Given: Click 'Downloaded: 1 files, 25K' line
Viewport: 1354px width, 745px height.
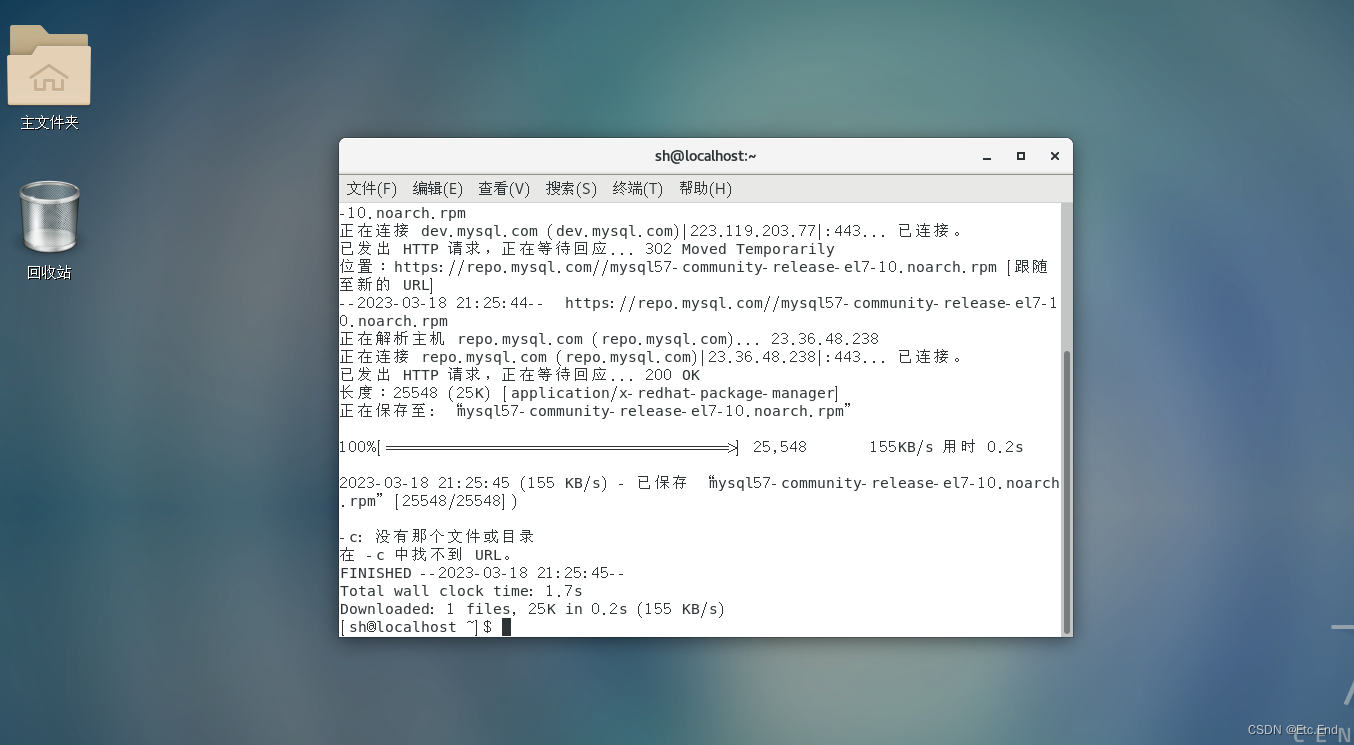Looking at the screenshot, I should pyautogui.click(x=532, y=609).
